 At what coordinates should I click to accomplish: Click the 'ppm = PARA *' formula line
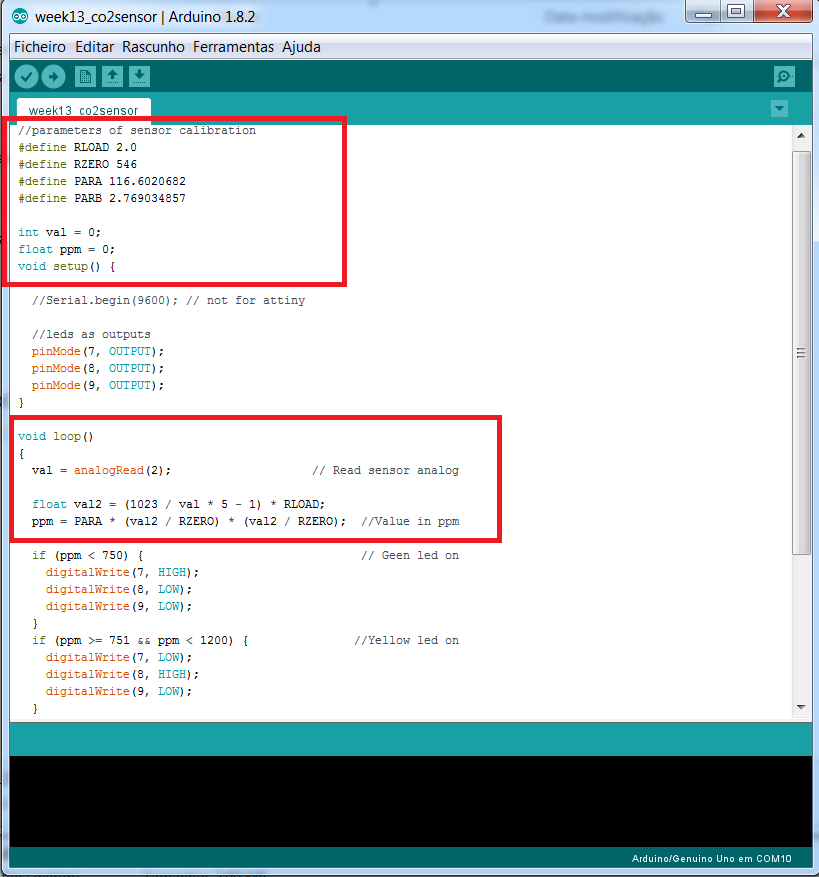click(189, 521)
